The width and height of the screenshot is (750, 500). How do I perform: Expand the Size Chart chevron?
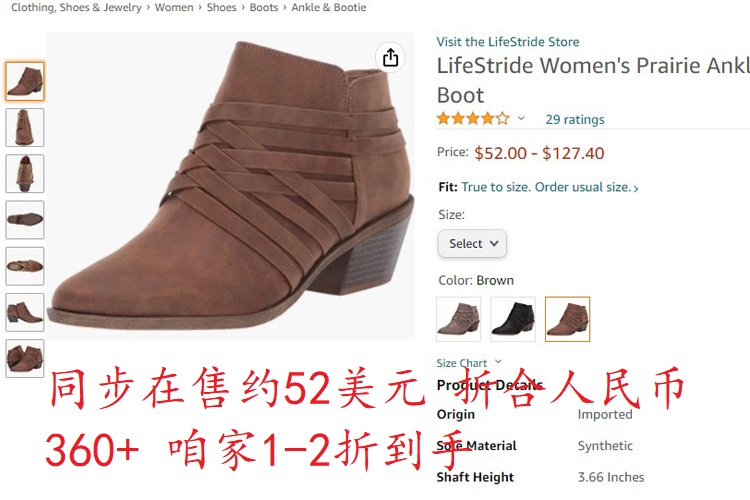click(498, 361)
